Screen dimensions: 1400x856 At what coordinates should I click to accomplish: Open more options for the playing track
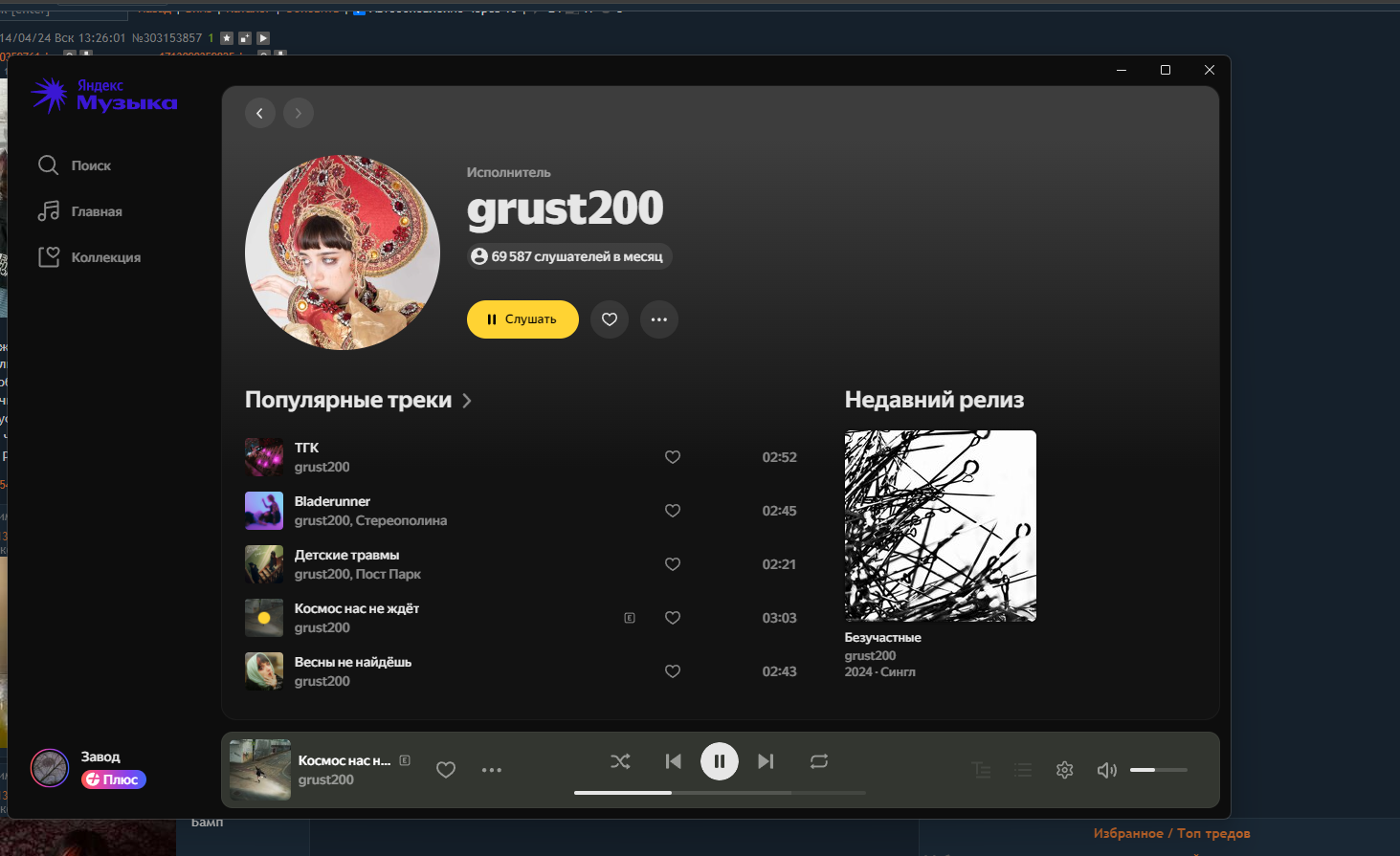(492, 770)
